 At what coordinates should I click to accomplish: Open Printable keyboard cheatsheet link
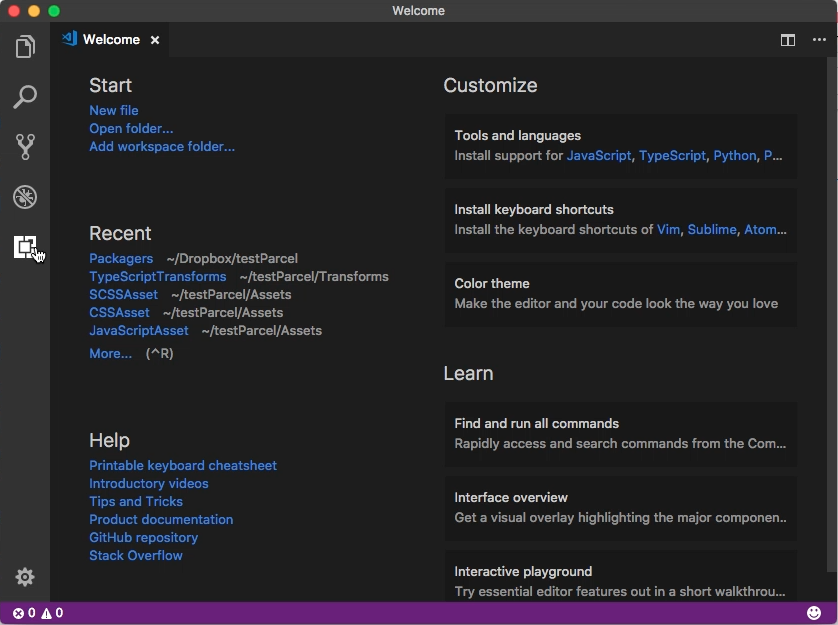(x=183, y=466)
